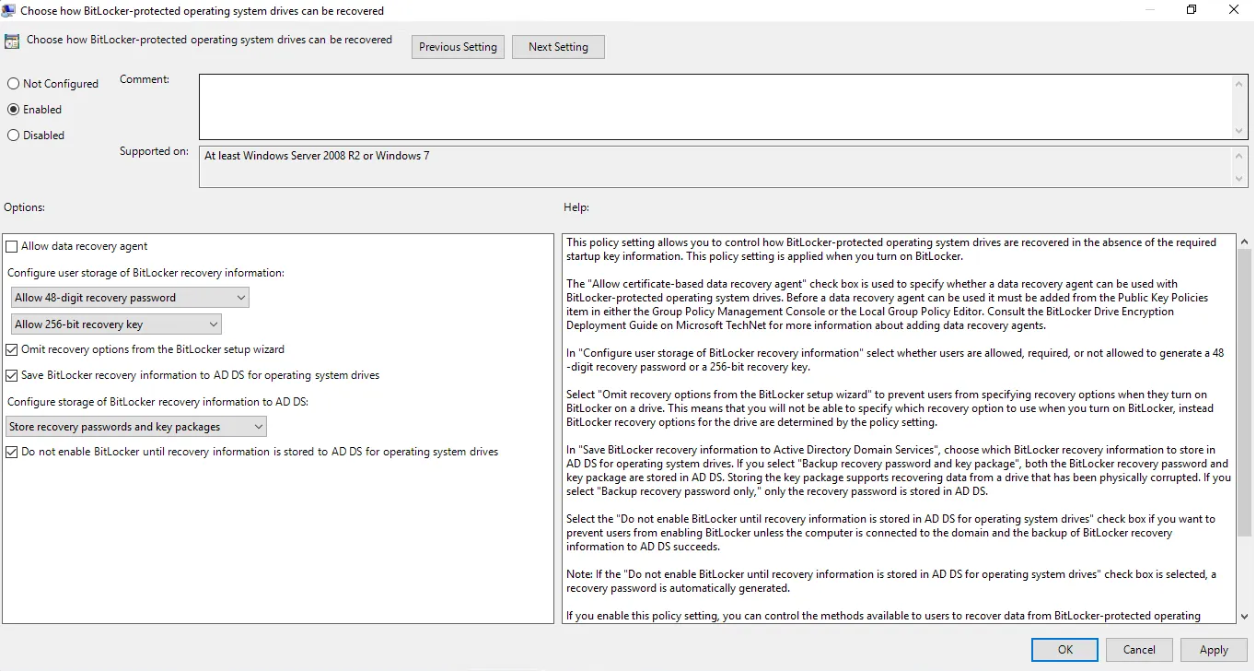
Task: Click the policy setting icon beside the heading
Action: click(x=12, y=41)
